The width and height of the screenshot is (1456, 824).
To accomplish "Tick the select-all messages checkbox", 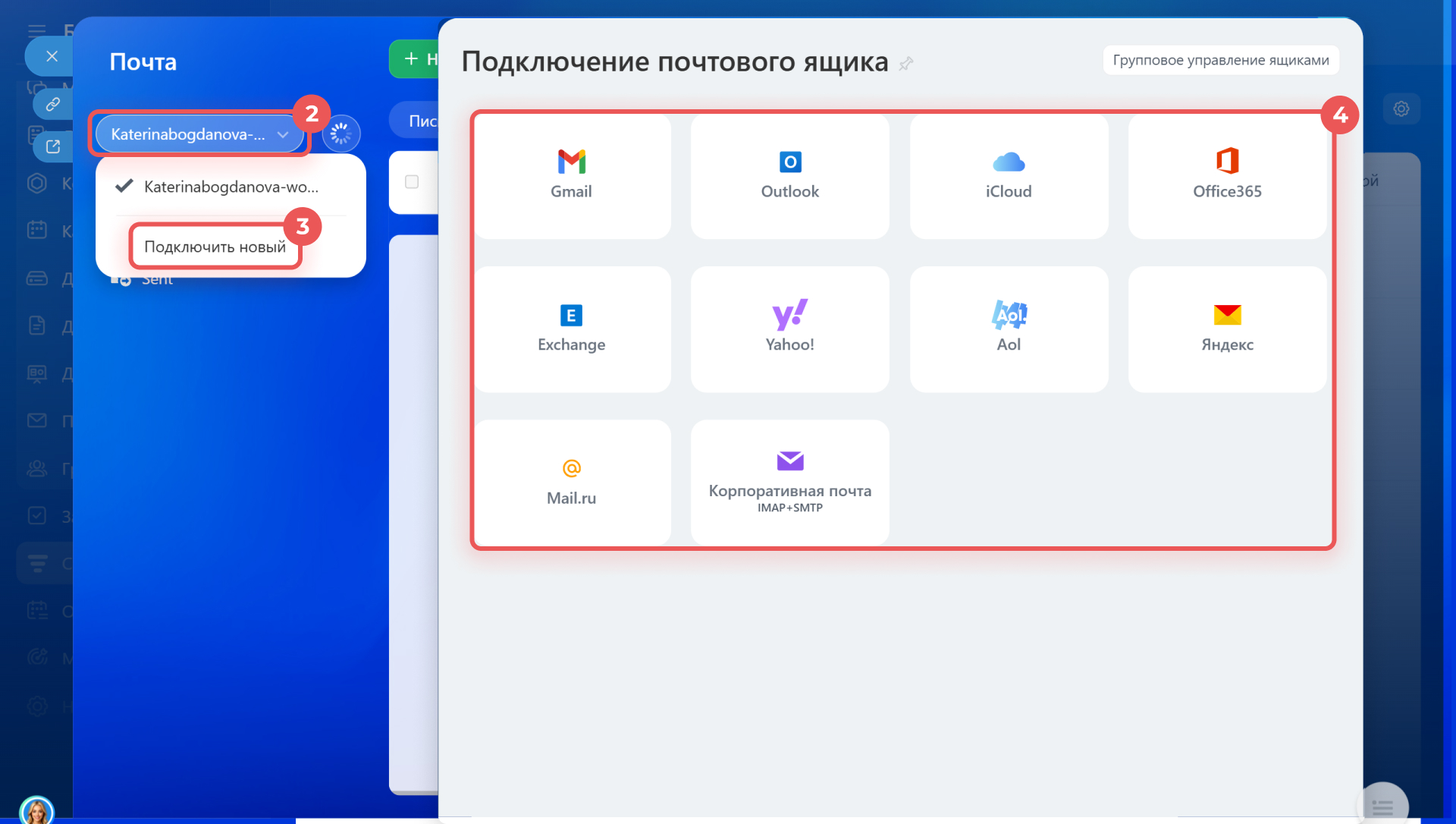I will pyautogui.click(x=412, y=182).
